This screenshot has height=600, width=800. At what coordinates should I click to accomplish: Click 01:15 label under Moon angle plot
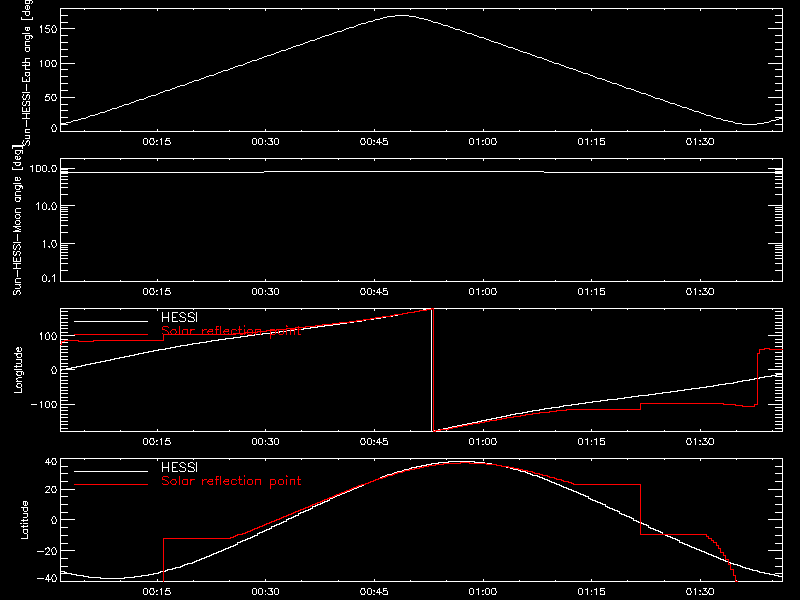pyautogui.click(x=591, y=291)
